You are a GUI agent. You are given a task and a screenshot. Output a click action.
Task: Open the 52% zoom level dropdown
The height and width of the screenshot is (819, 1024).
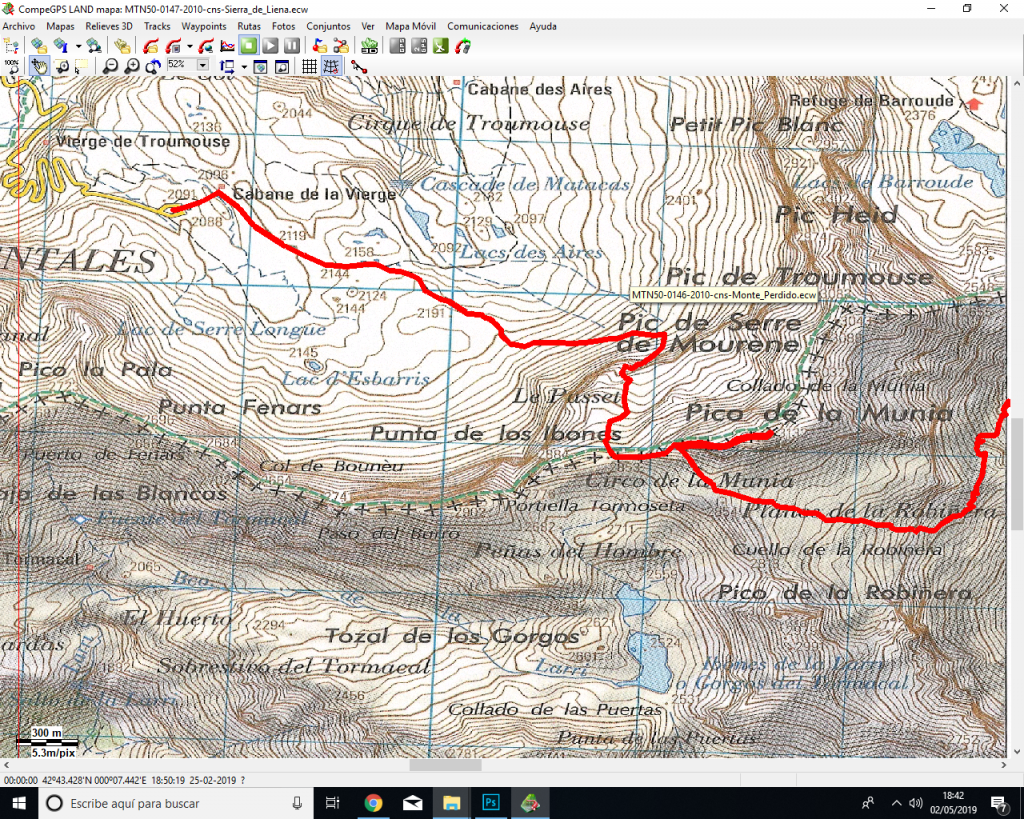tap(203, 67)
